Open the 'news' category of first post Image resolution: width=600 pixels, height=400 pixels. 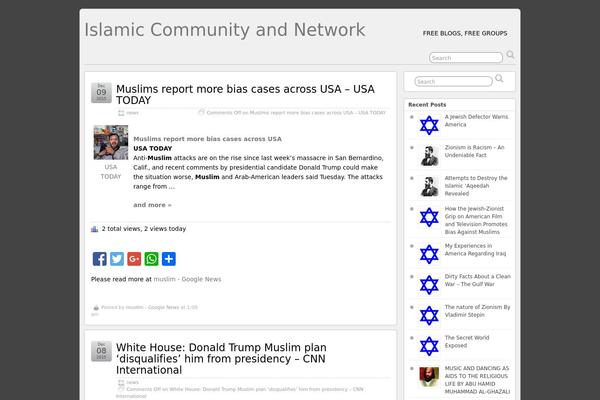(132, 113)
